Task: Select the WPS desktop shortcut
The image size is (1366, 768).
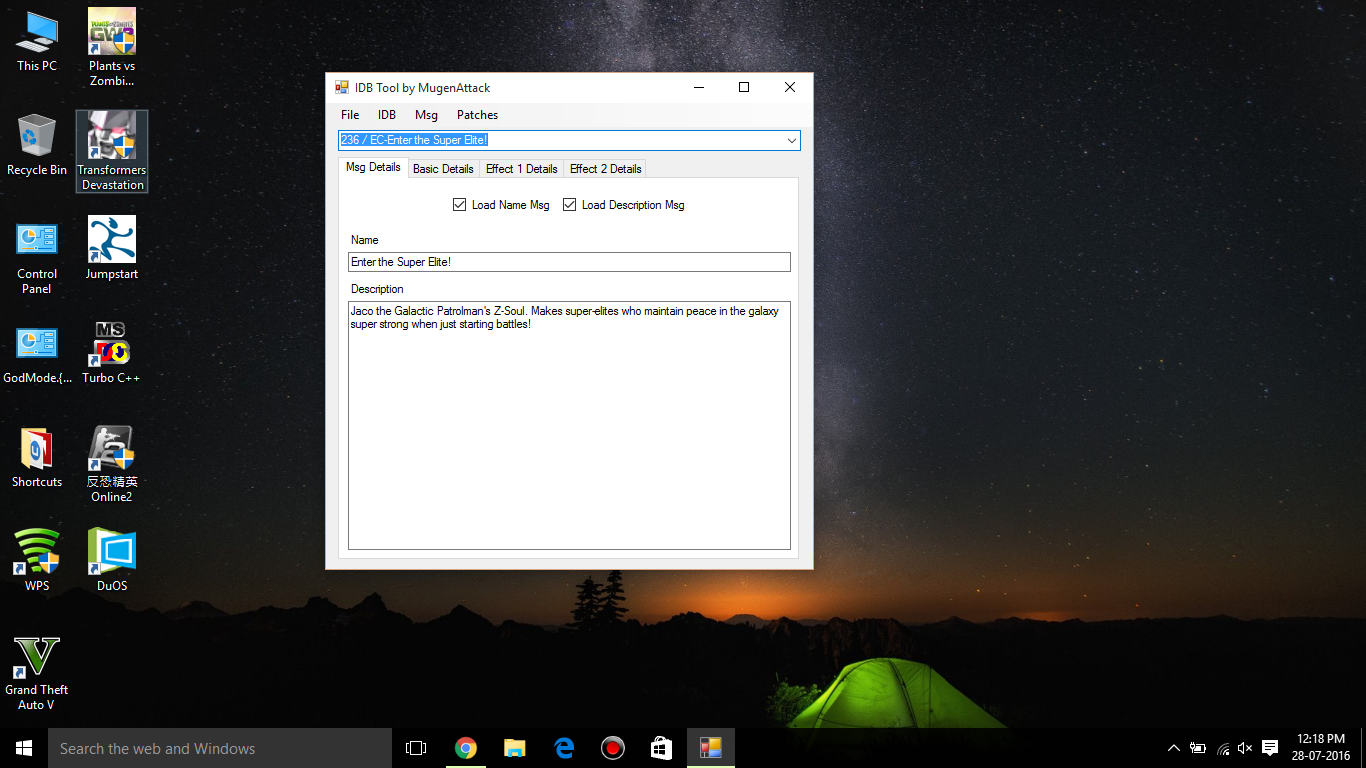Action: [x=37, y=560]
